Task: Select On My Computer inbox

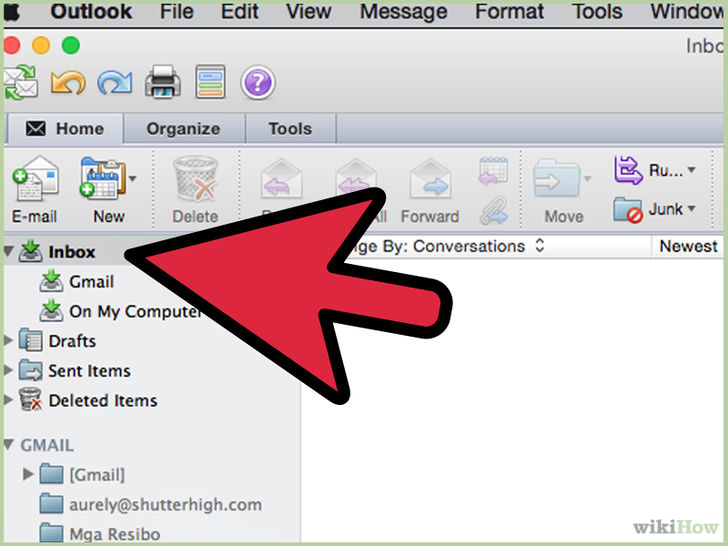Action: (120, 311)
